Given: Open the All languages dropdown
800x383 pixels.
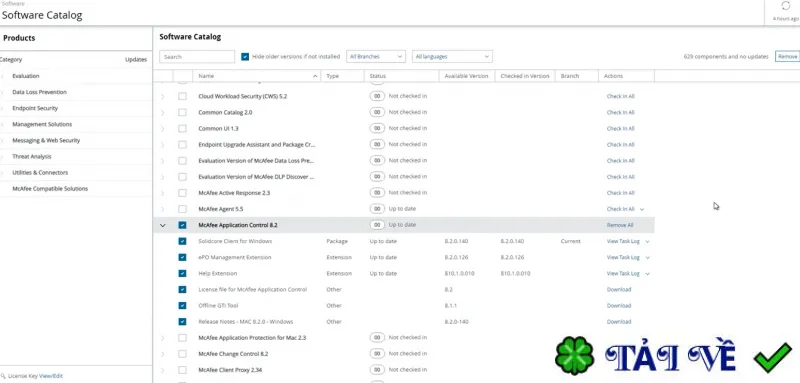Looking at the screenshot, I should click(x=452, y=57).
